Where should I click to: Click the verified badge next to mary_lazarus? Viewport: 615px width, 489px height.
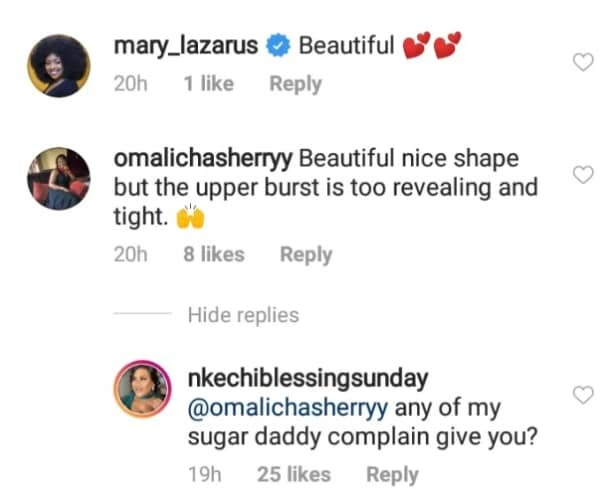pyautogui.click(x=280, y=46)
